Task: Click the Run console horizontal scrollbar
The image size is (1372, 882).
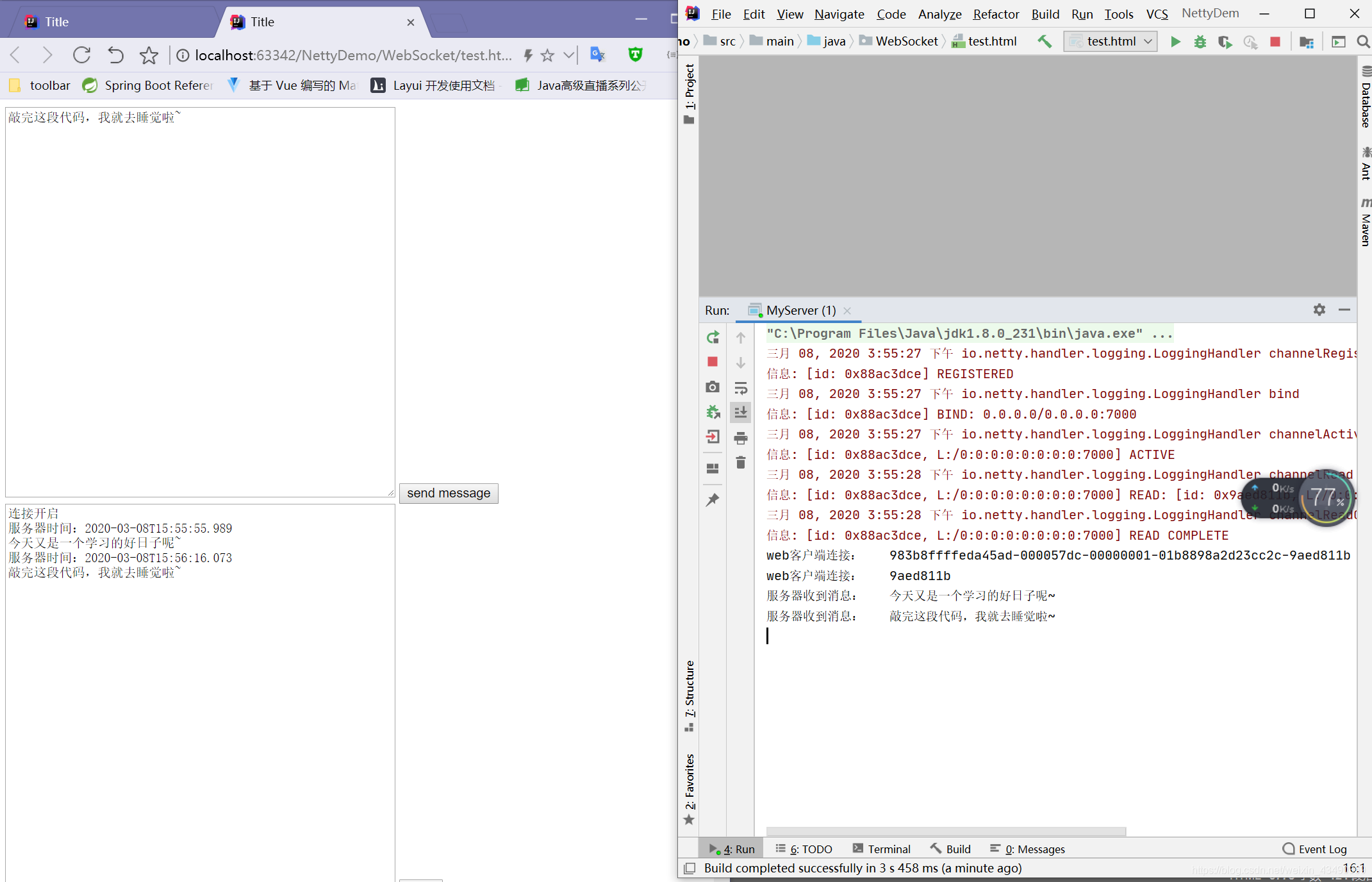Action: pos(946,831)
